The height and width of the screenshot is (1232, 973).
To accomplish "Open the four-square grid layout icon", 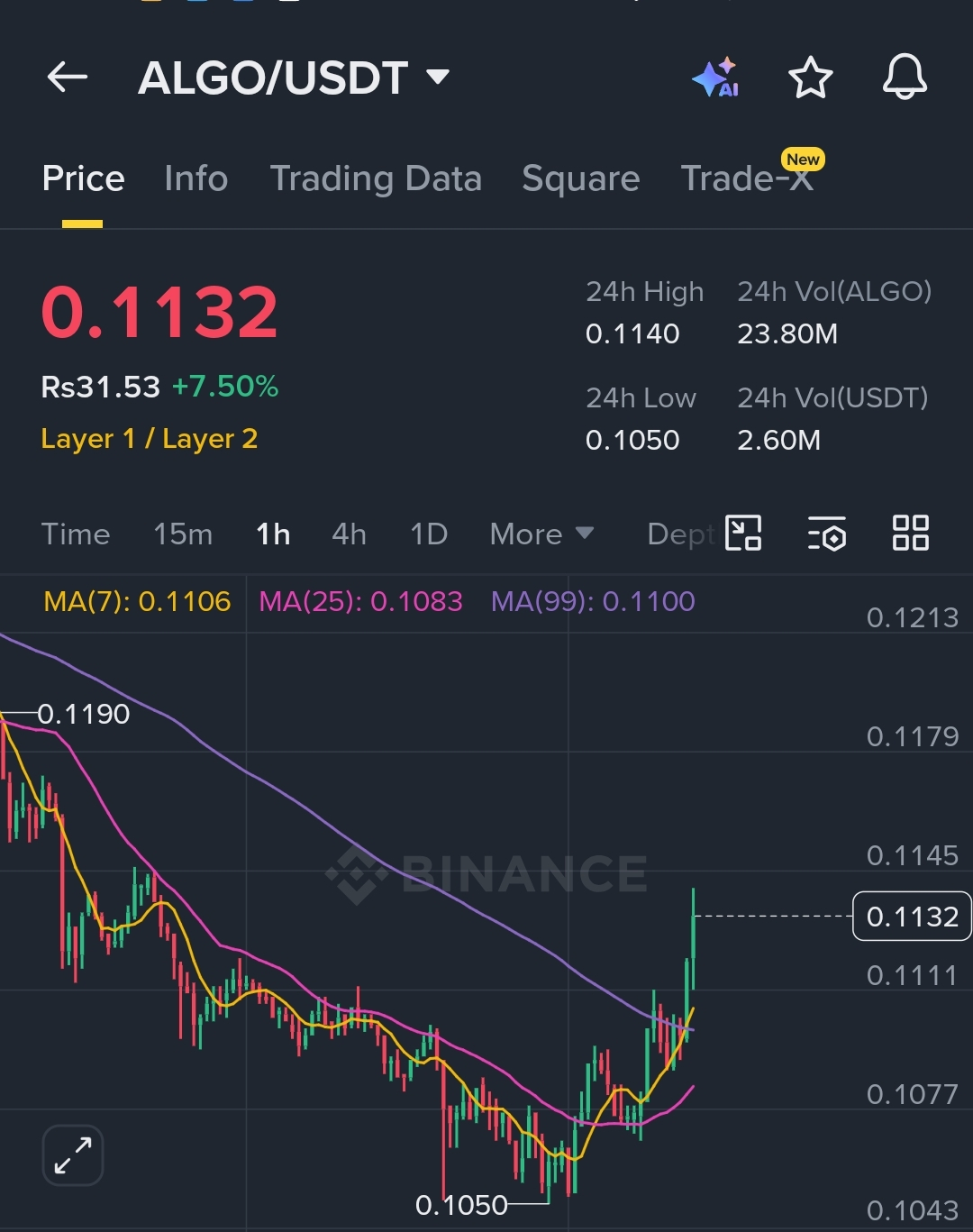I will click(910, 533).
